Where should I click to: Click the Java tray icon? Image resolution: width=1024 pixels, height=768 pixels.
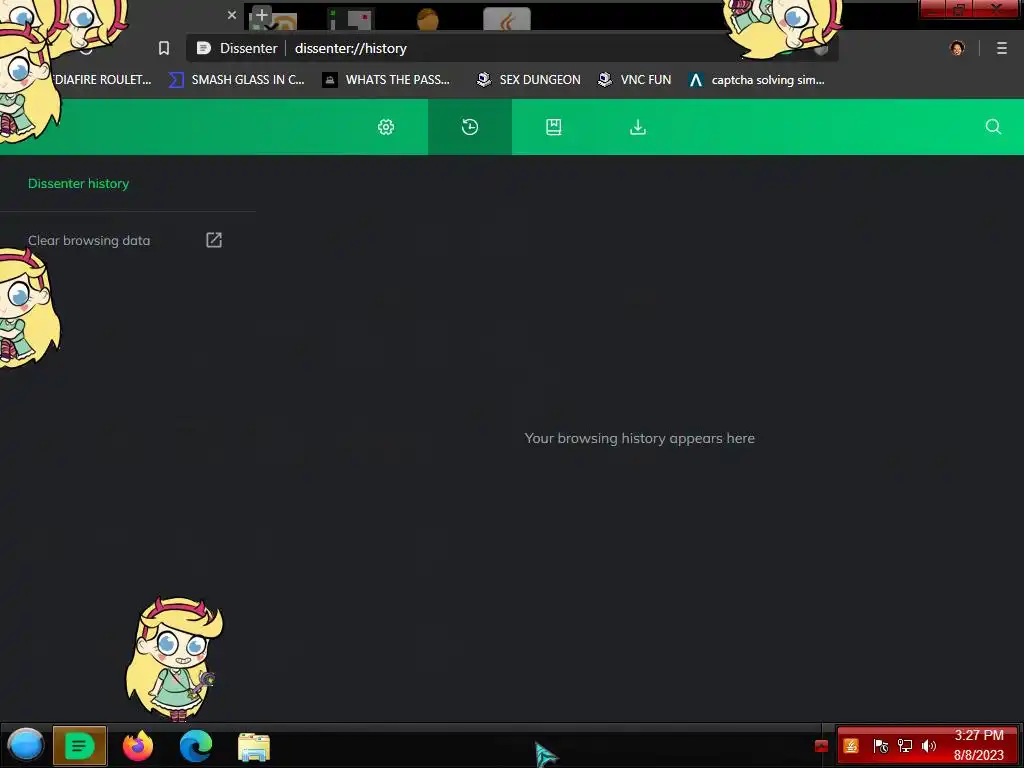(851, 746)
